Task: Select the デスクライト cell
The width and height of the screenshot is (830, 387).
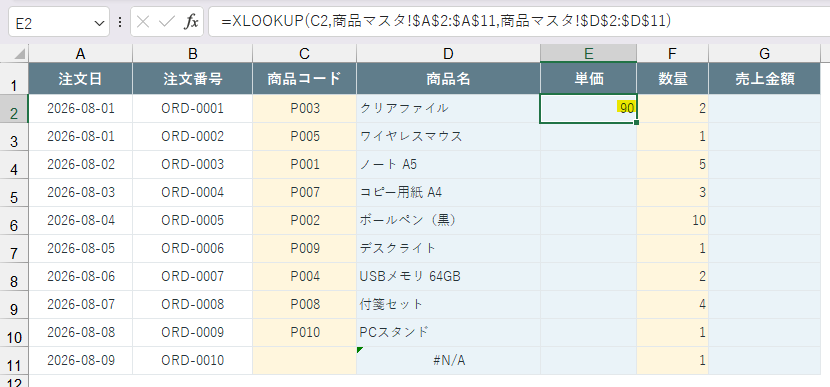Action: tap(448, 249)
